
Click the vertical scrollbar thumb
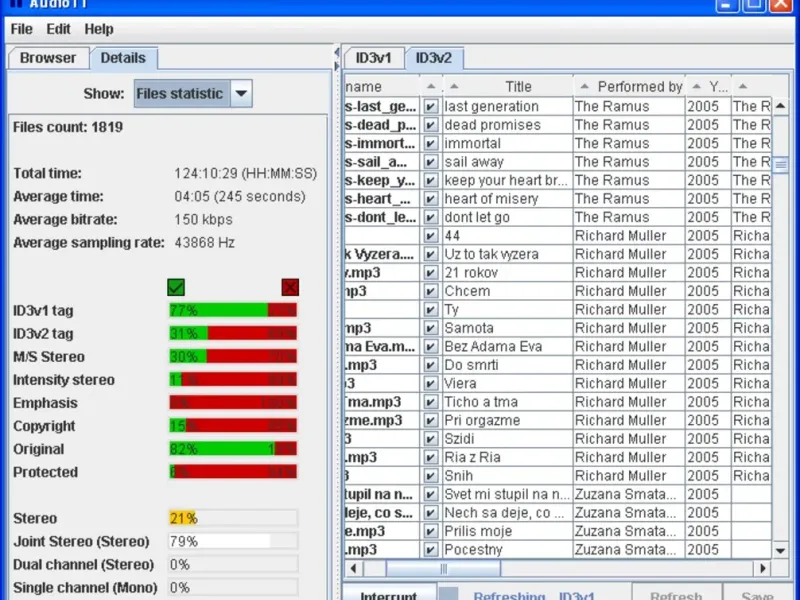point(781,165)
